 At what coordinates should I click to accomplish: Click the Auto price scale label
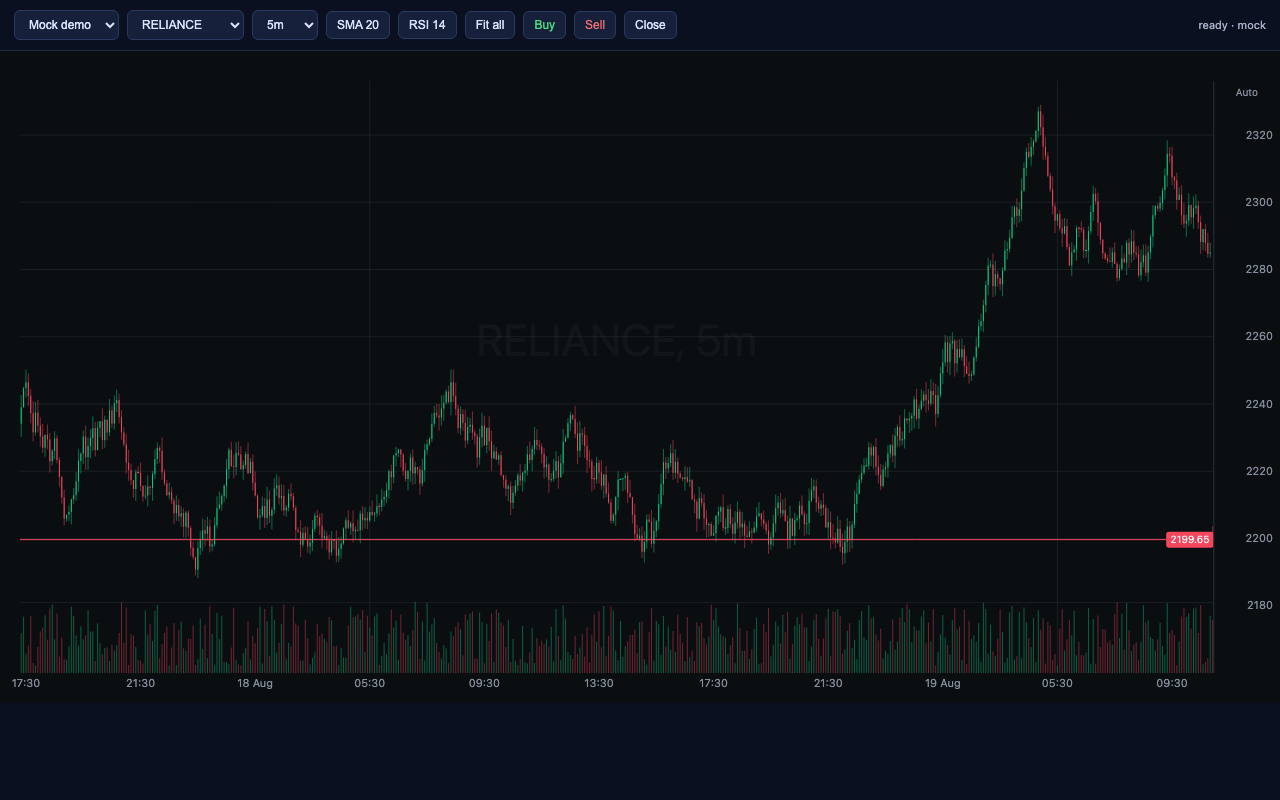1247,93
